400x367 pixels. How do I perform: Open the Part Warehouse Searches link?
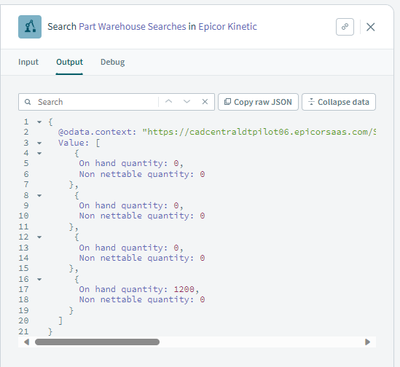(132, 27)
